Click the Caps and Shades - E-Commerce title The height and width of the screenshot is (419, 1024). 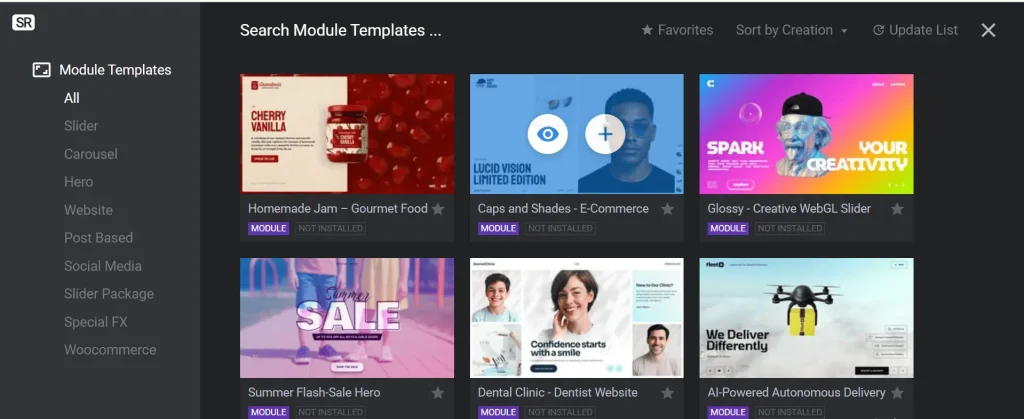coord(563,209)
